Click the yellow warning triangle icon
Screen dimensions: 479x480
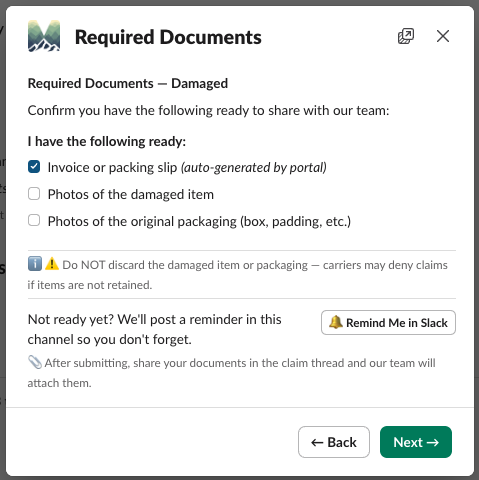pyautogui.click(x=52, y=264)
